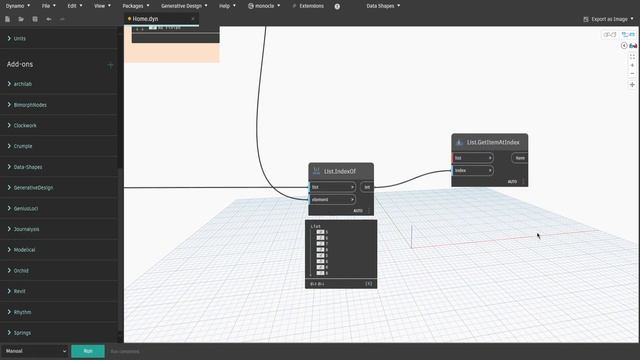Open the Packages menu
The image size is (640, 360).
136,6
